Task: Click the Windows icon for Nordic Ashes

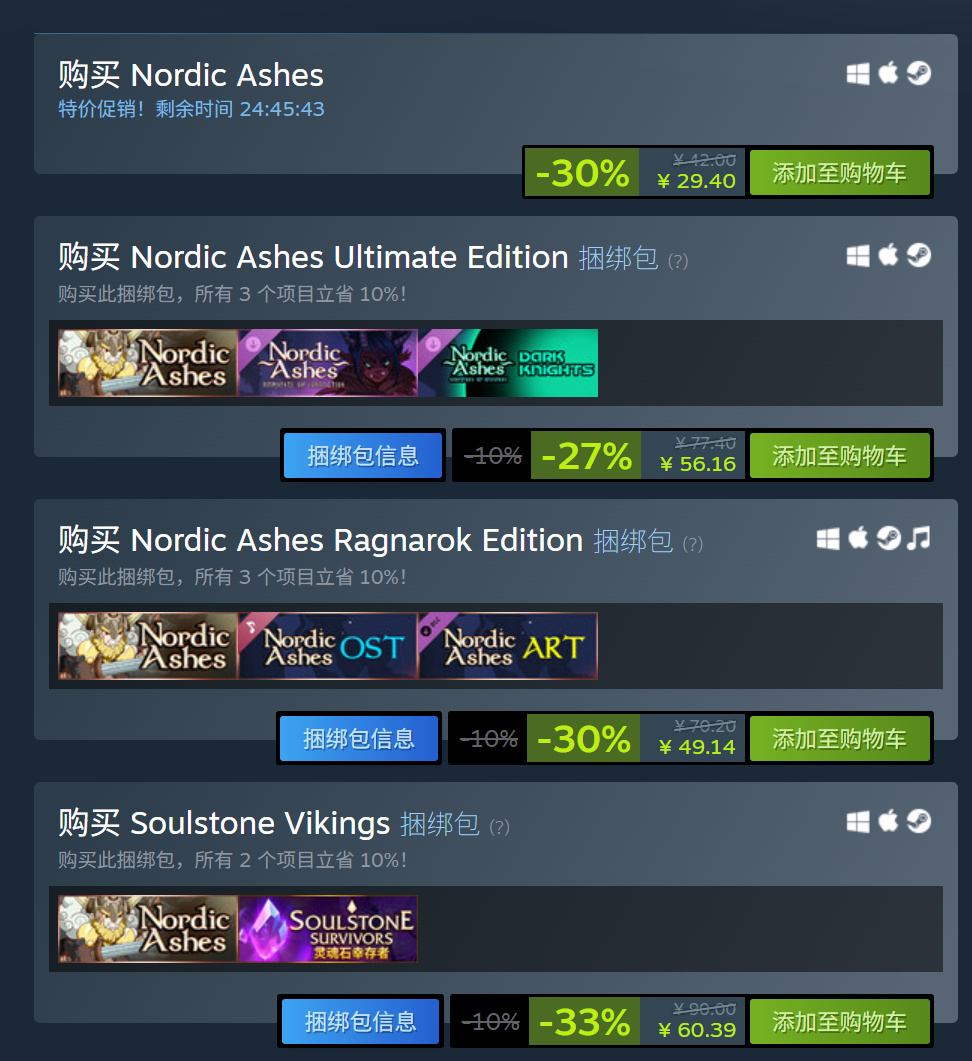Action: pos(858,73)
